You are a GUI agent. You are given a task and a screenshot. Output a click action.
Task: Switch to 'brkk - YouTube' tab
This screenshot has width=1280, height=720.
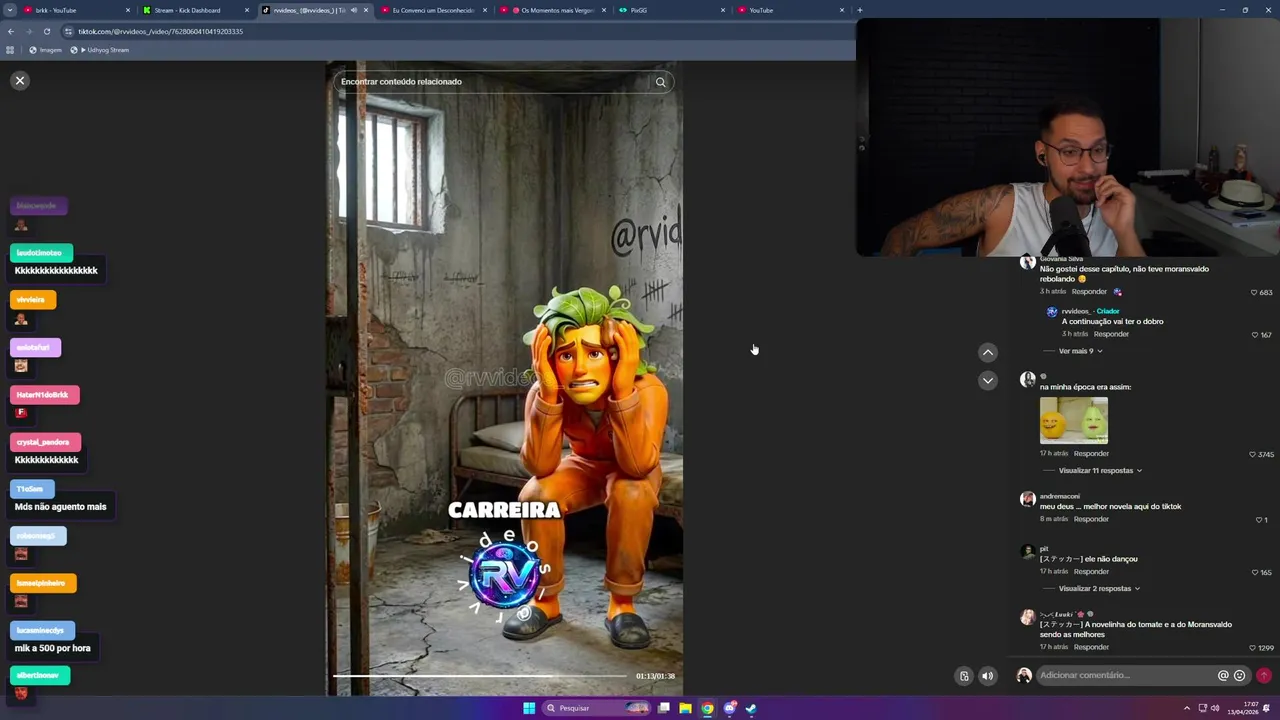coord(78,10)
